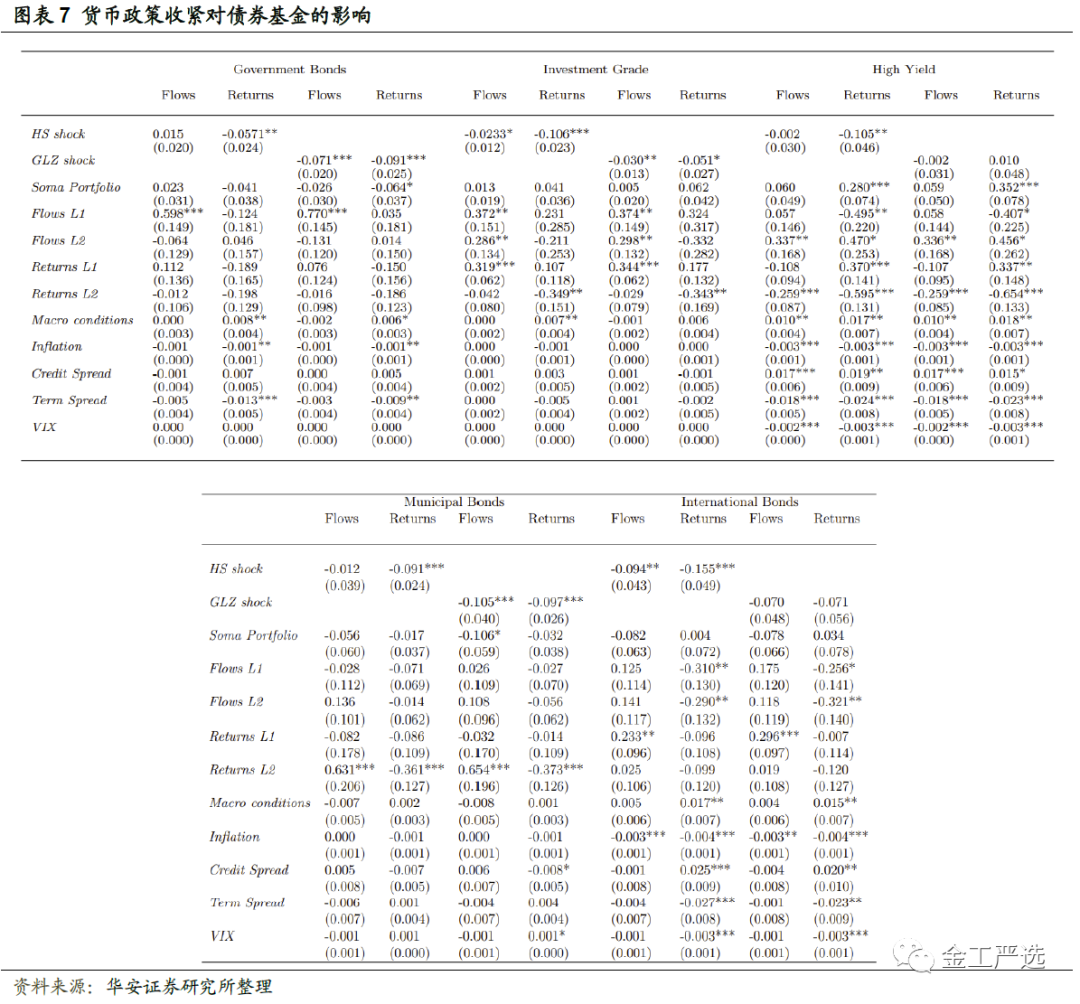Click the GLZ shock value -0.051*
1080x1004 pixels.
(699, 160)
